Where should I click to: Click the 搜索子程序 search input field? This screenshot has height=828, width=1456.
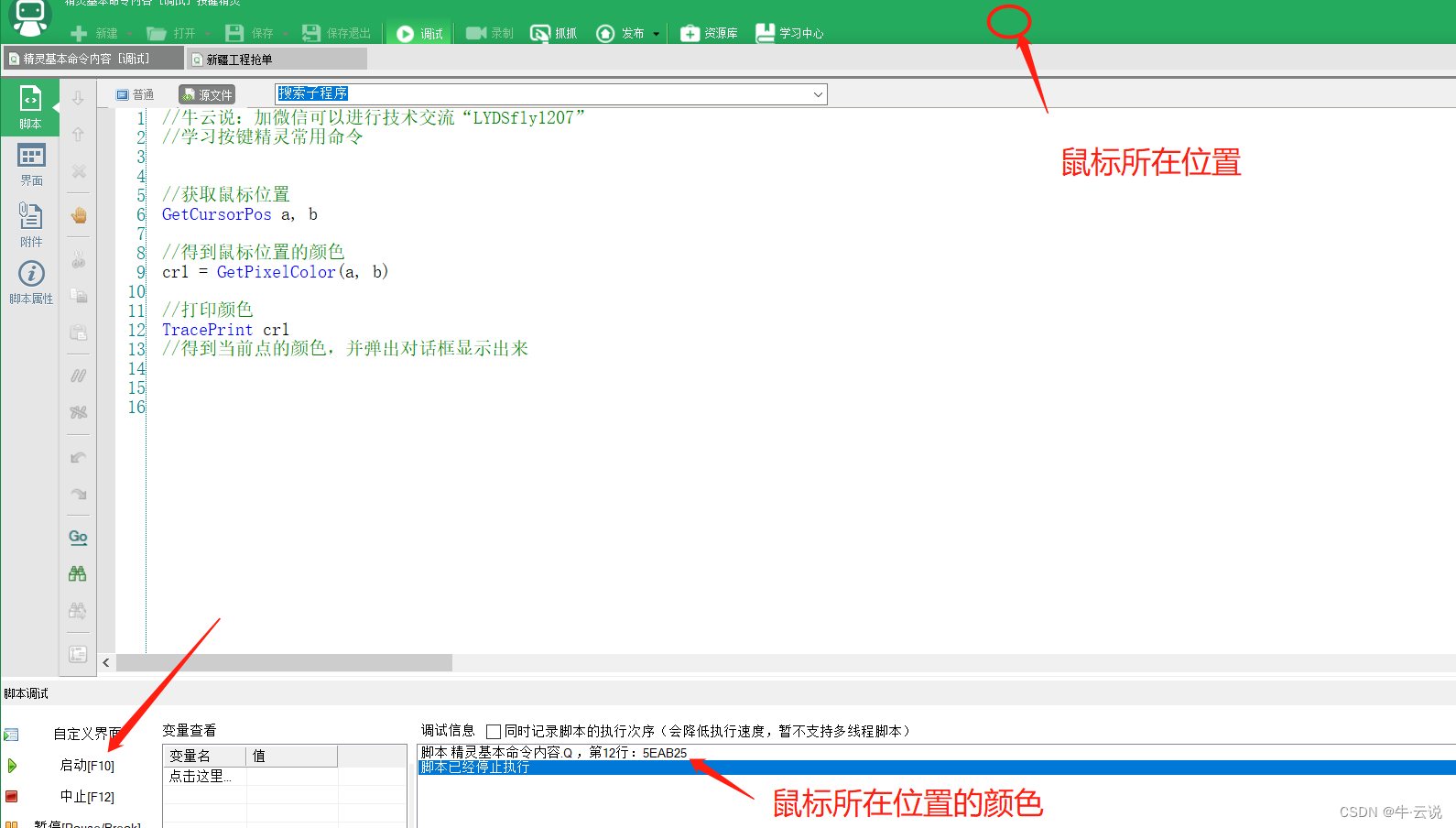[x=542, y=94]
